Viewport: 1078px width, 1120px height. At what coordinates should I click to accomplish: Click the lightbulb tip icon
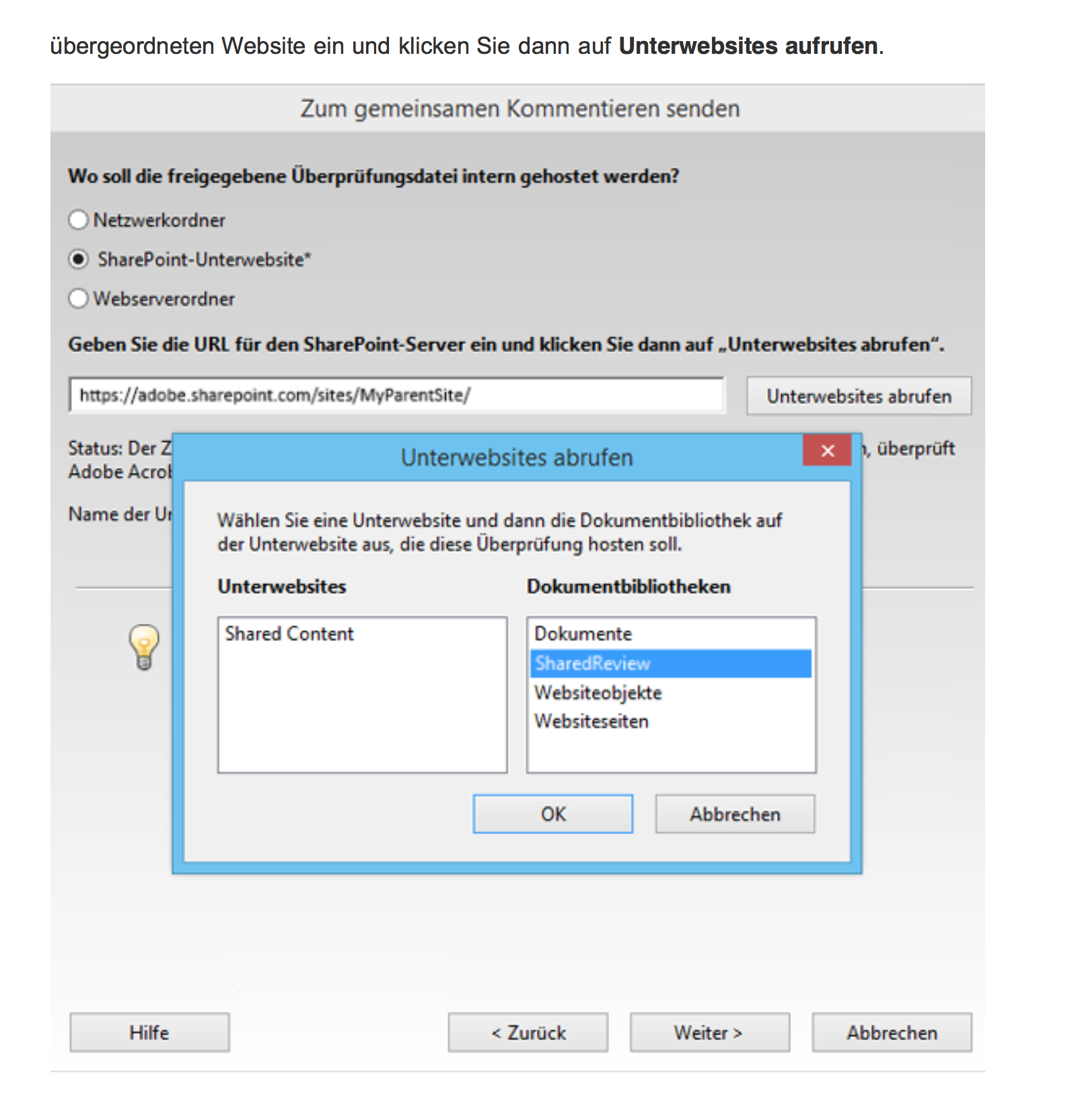(144, 647)
